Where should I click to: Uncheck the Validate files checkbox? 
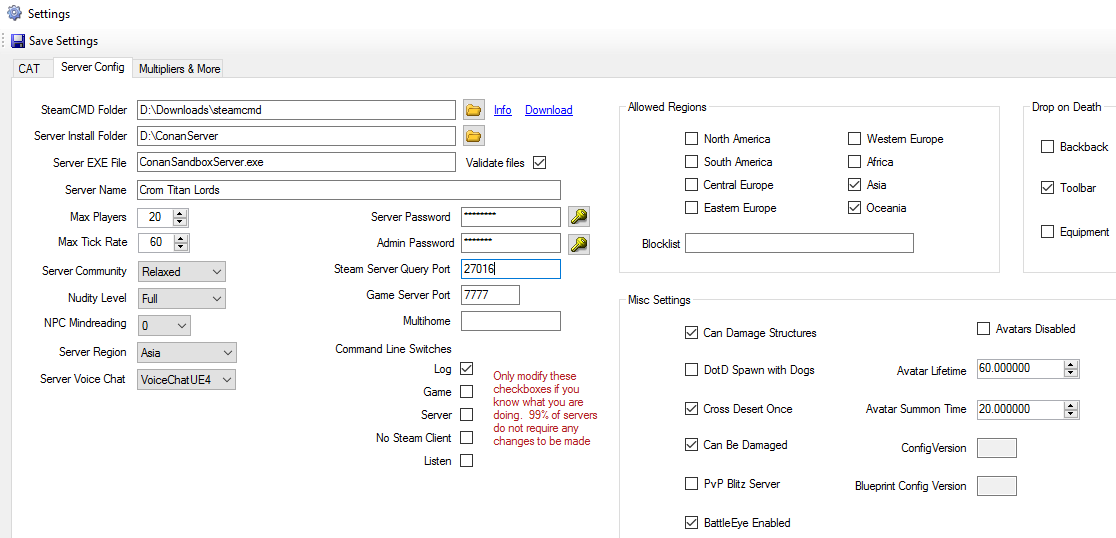click(x=540, y=162)
